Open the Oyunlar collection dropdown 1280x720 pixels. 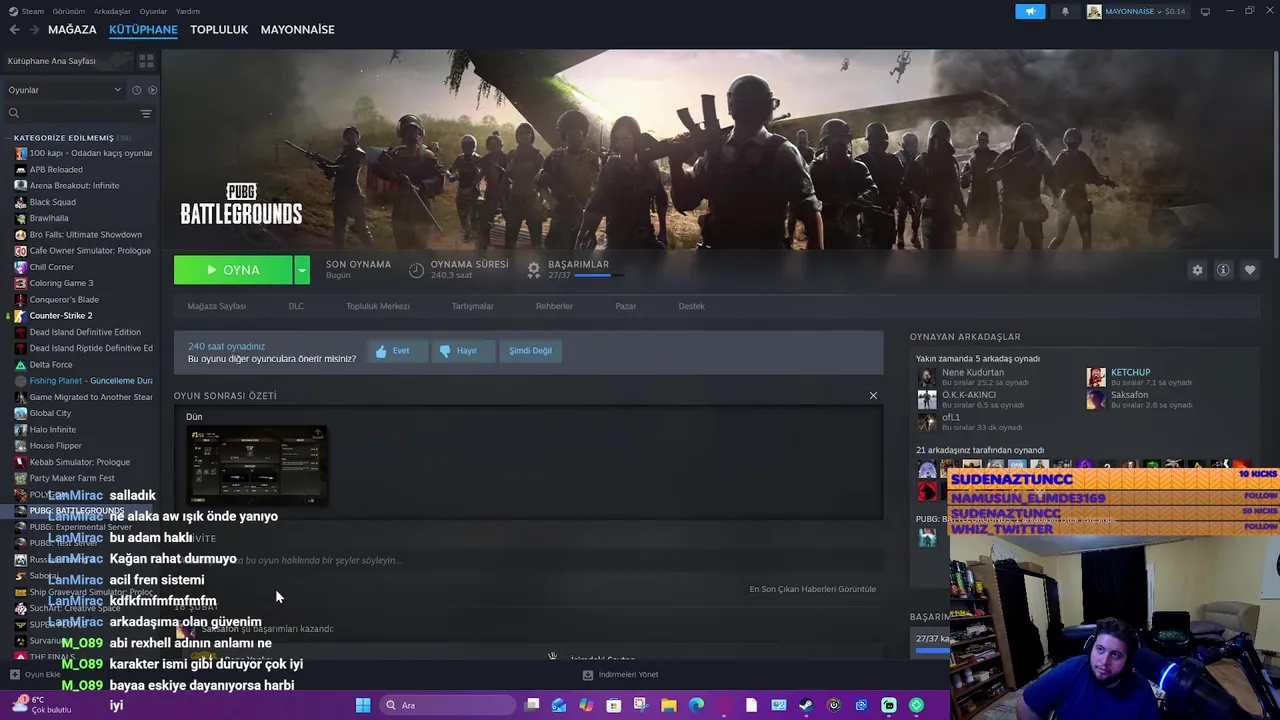click(64, 90)
